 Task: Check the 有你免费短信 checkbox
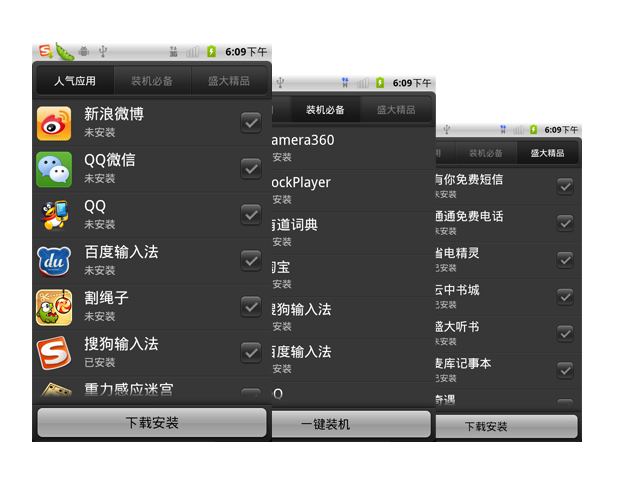(x=565, y=186)
